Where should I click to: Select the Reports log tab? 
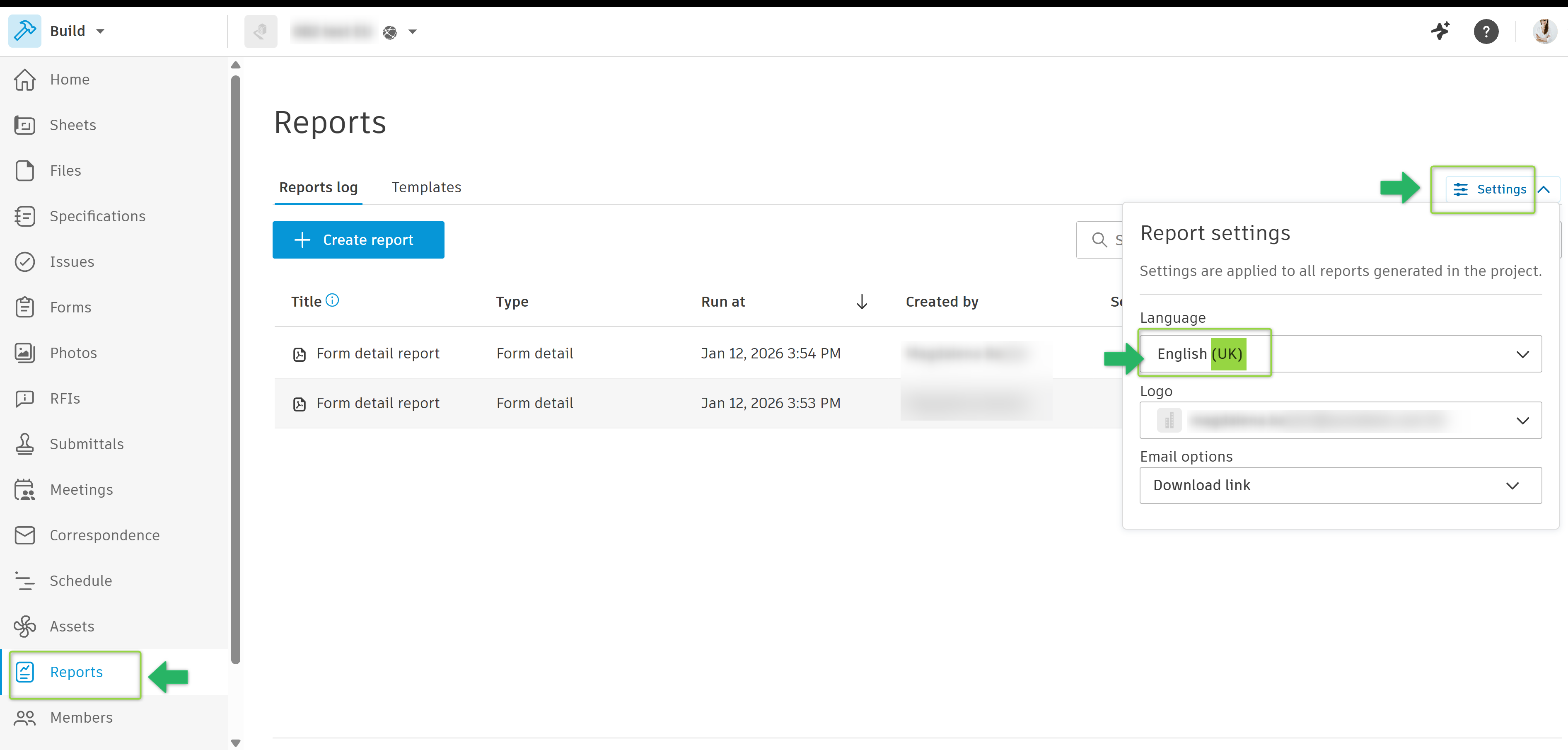pos(318,187)
